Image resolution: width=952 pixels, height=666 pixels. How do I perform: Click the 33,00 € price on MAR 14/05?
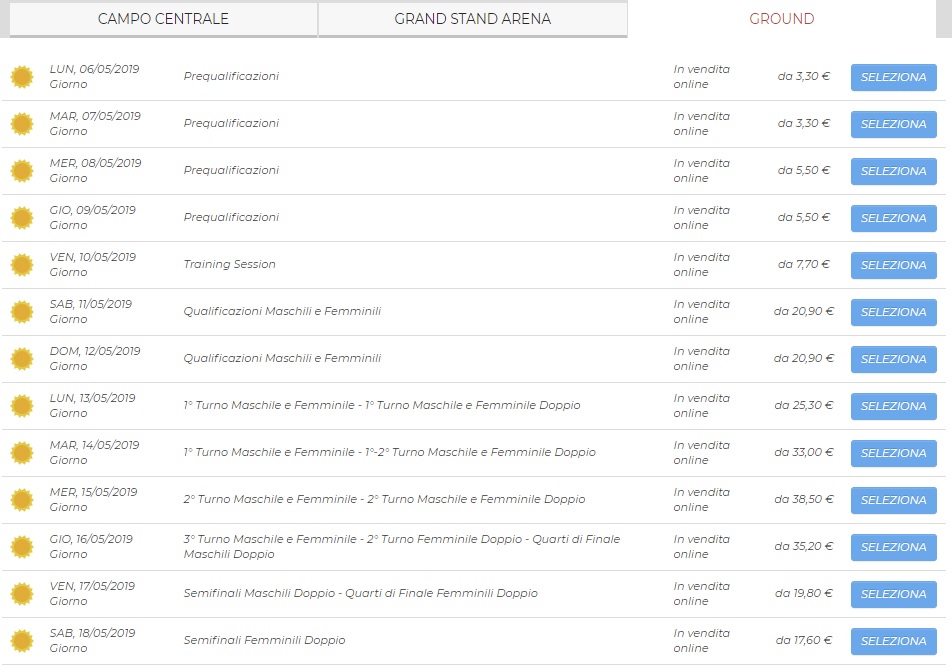tap(803, 452)
